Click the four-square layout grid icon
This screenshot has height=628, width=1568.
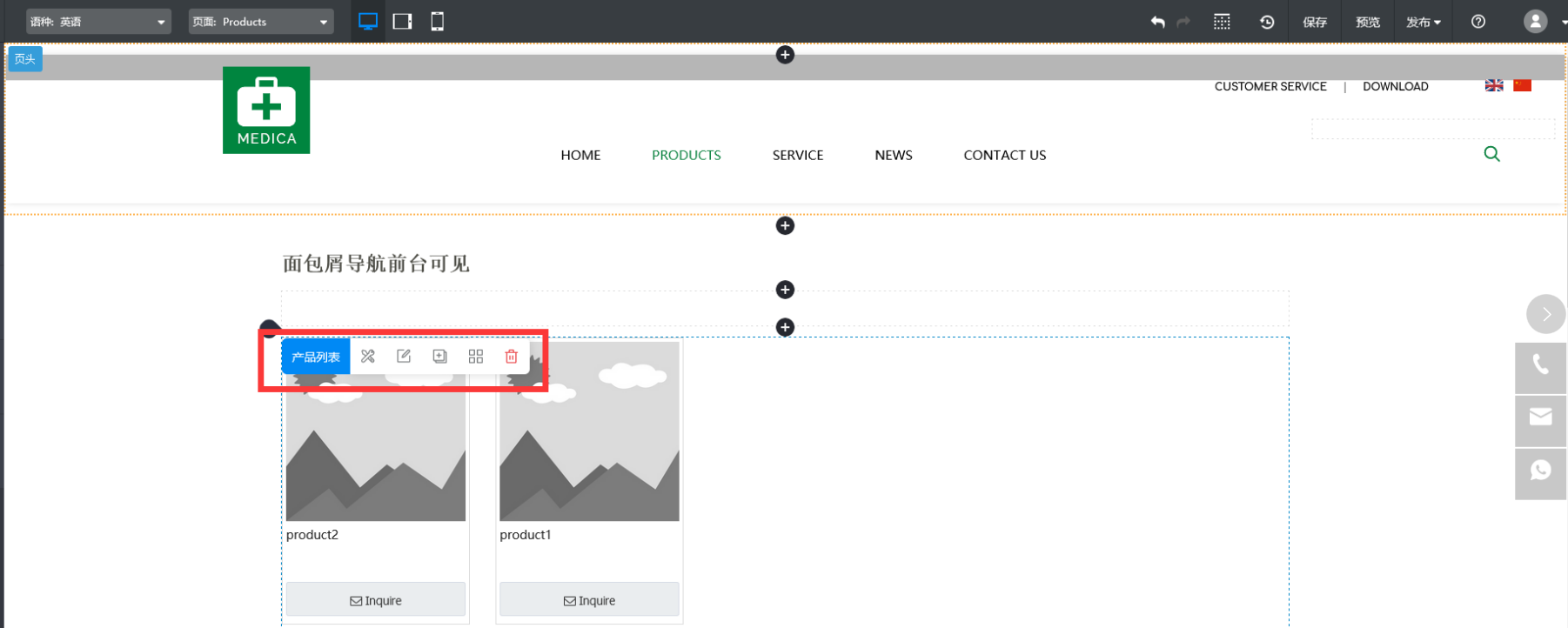pyautogui.click(x=476, y=357)
